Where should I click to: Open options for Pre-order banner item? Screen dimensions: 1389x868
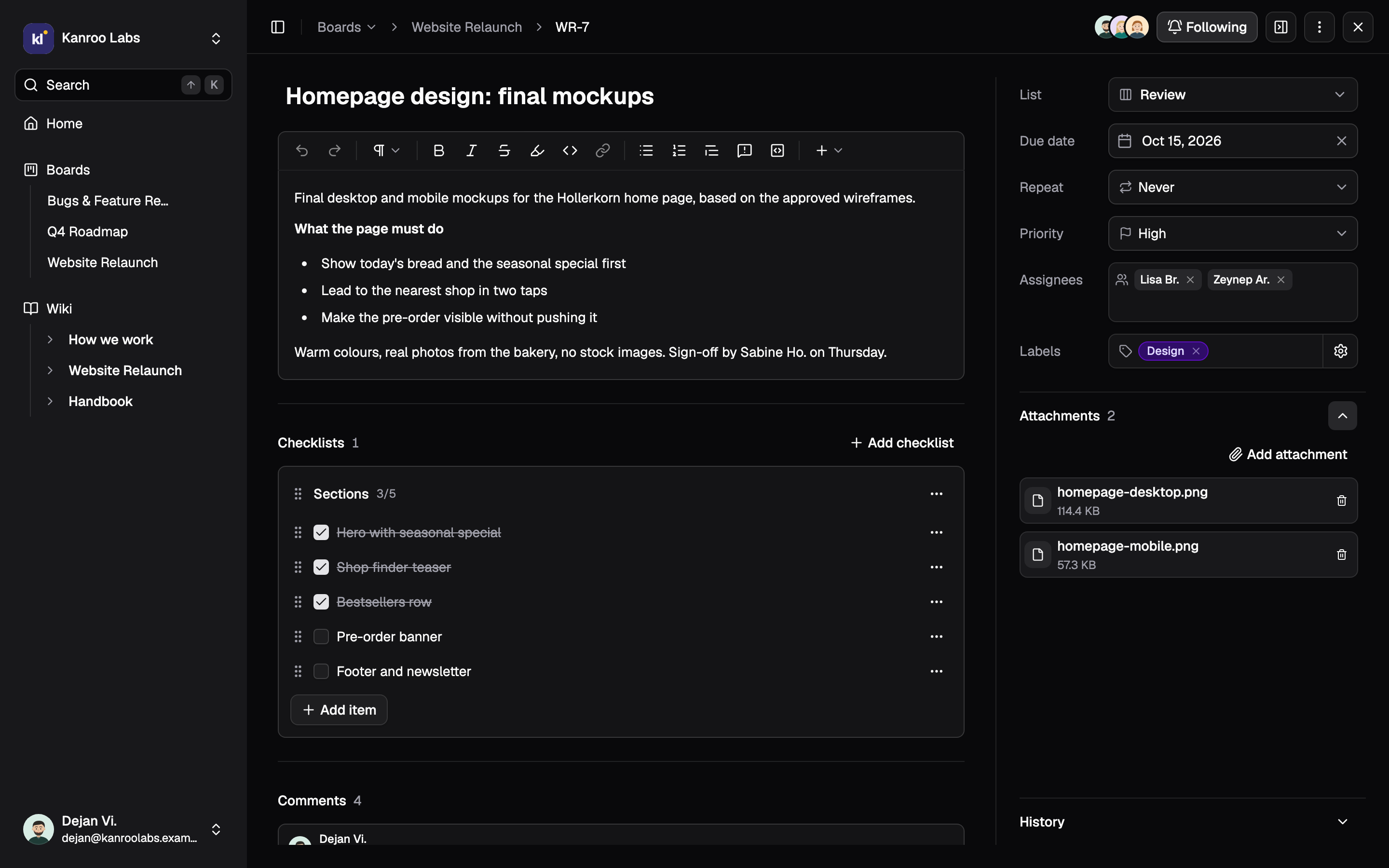(936, 637)
